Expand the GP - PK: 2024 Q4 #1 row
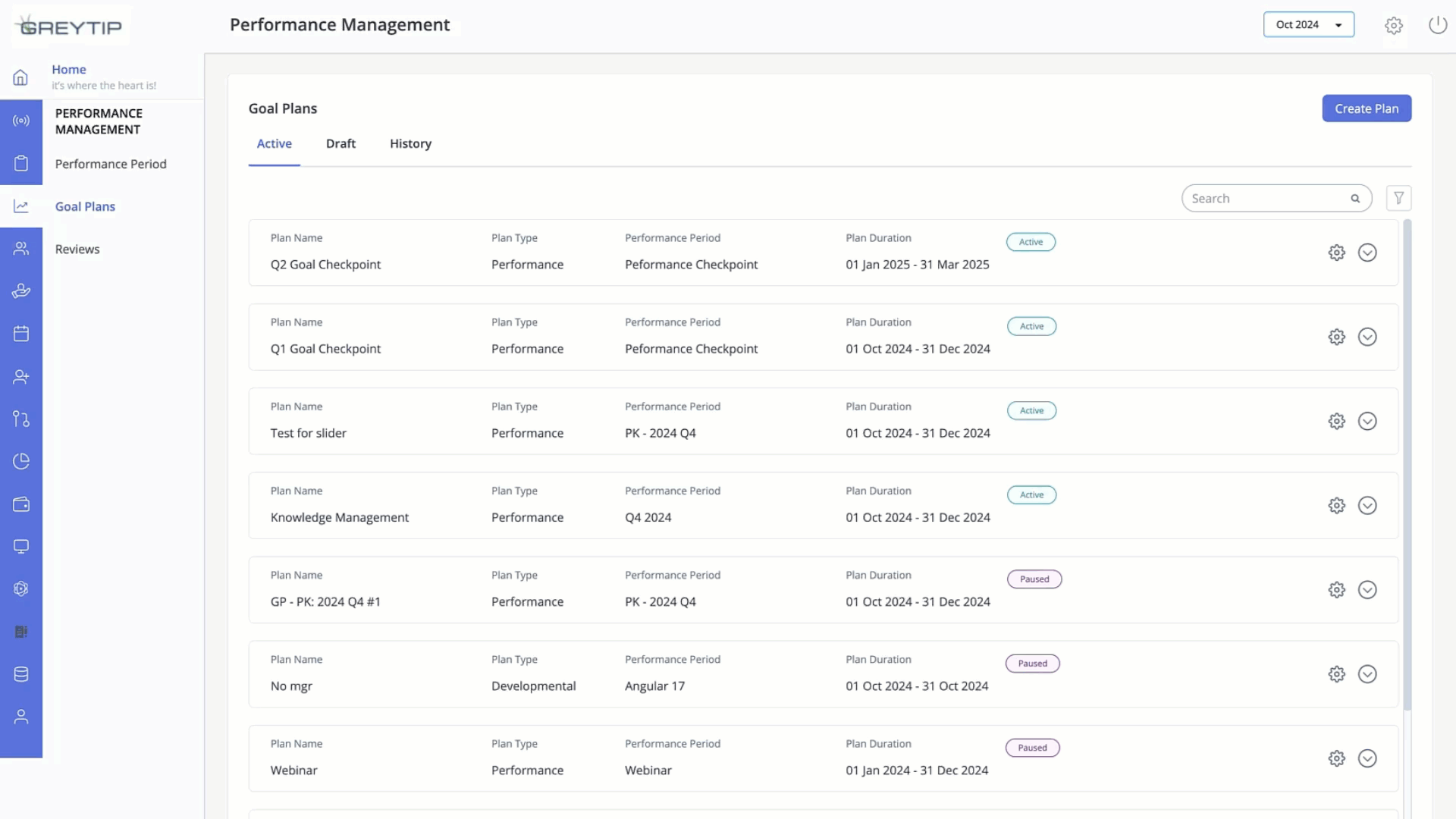This screenshot has height=819, width=1456. 1367,590
